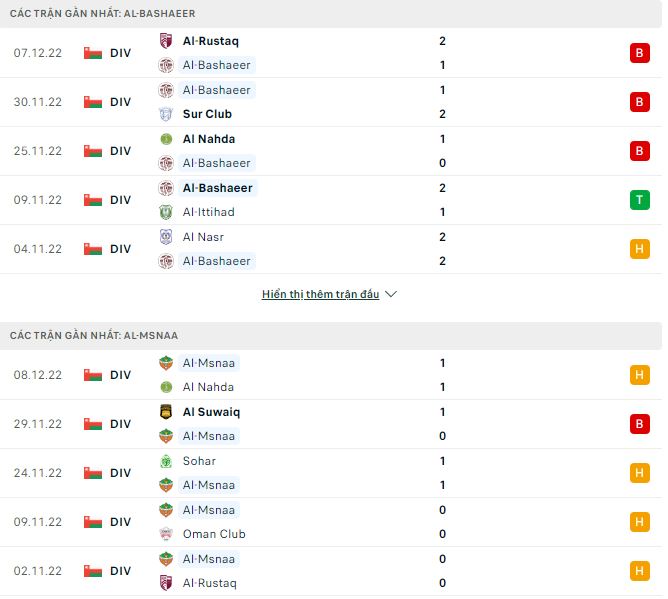Click the green T result badge

point(640,200)
